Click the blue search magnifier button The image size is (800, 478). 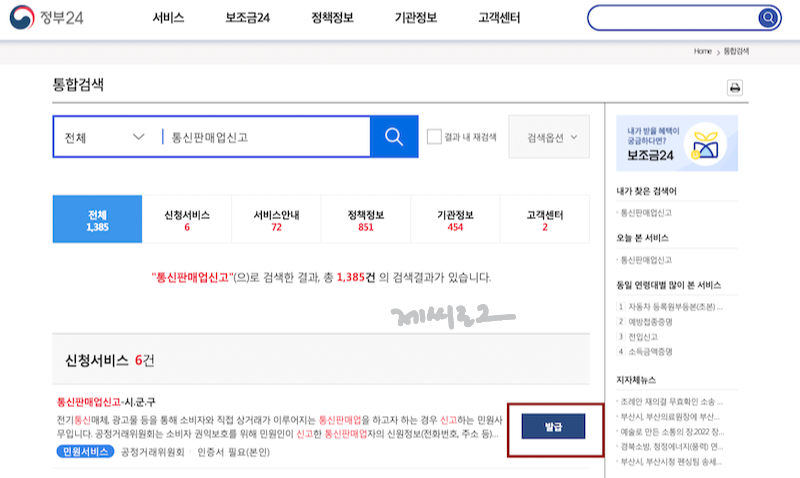click(x=394, y=137)
